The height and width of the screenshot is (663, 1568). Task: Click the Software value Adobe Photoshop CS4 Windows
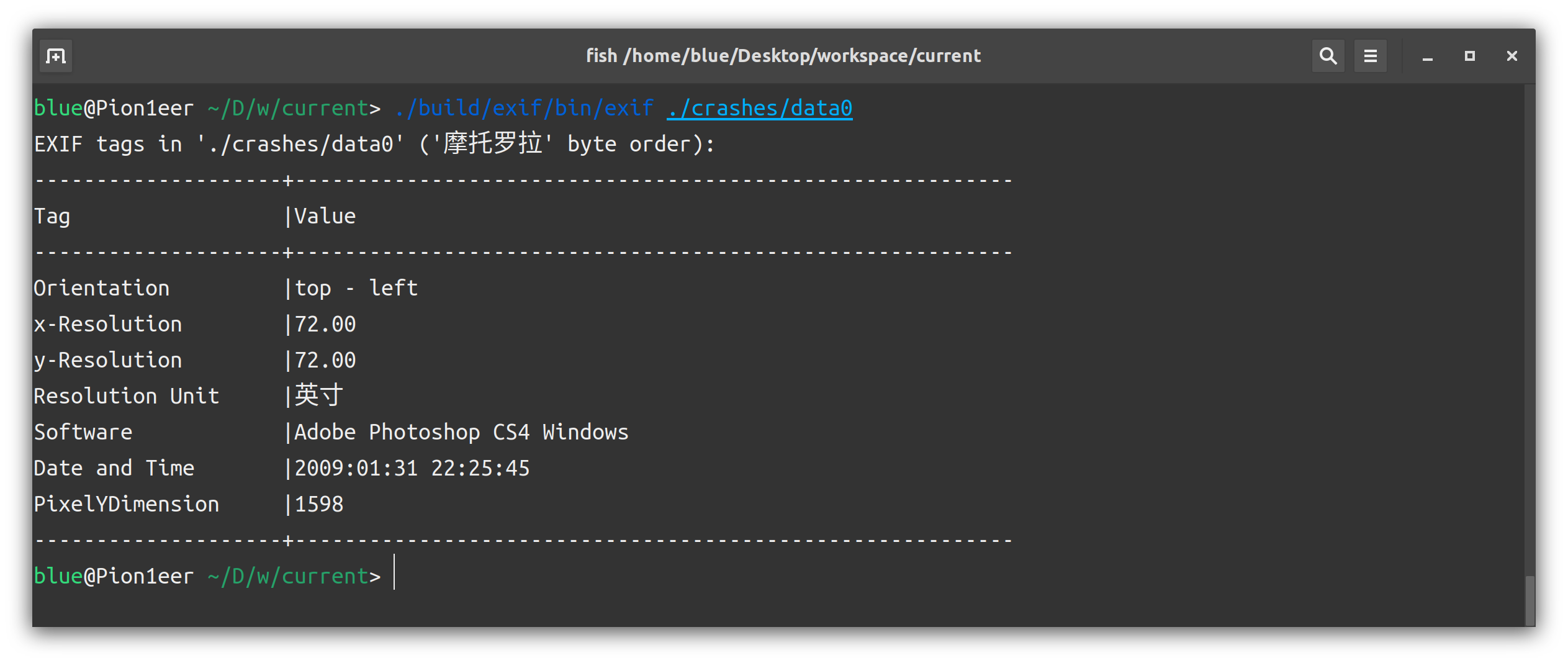tap(461, 431)
